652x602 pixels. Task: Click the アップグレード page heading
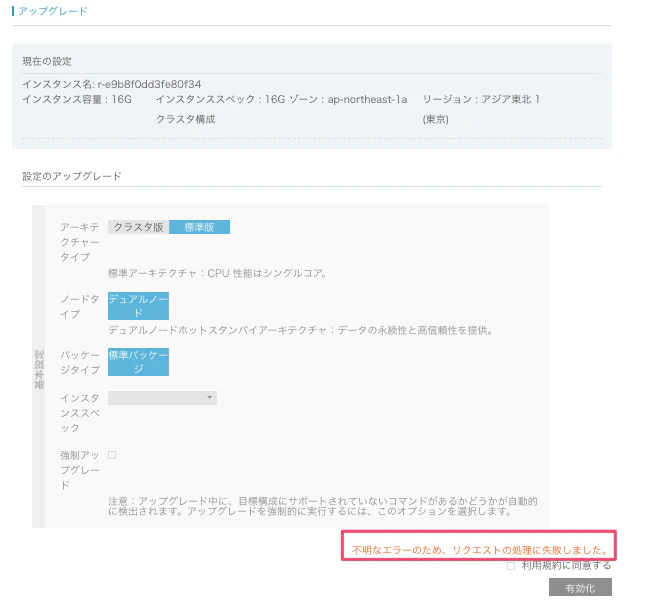click(x=52, y=11)
